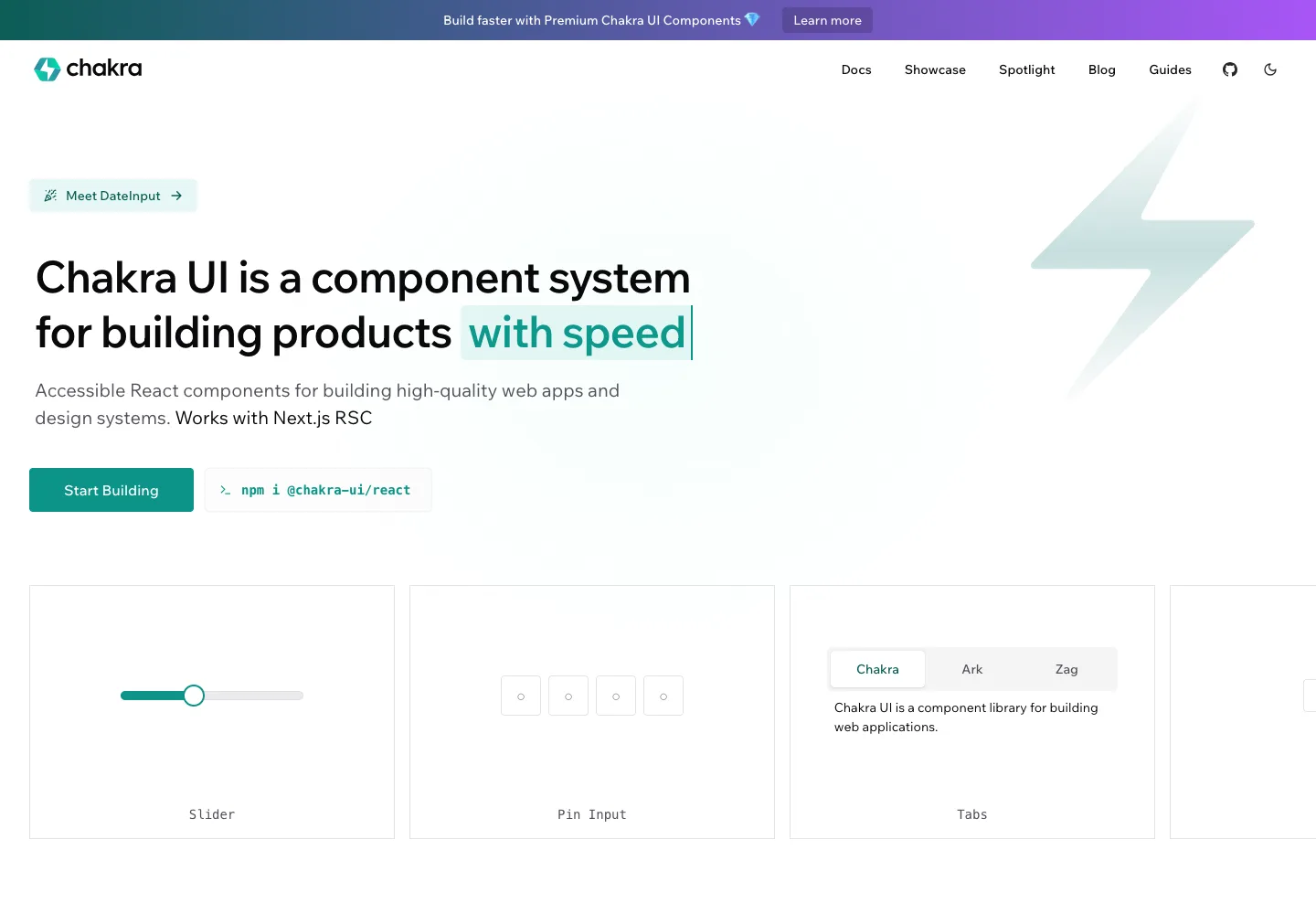The width and height of the screenshot is (1316, 914).
Task: Visit the Blog link
Action: [x=1102, y=69]
